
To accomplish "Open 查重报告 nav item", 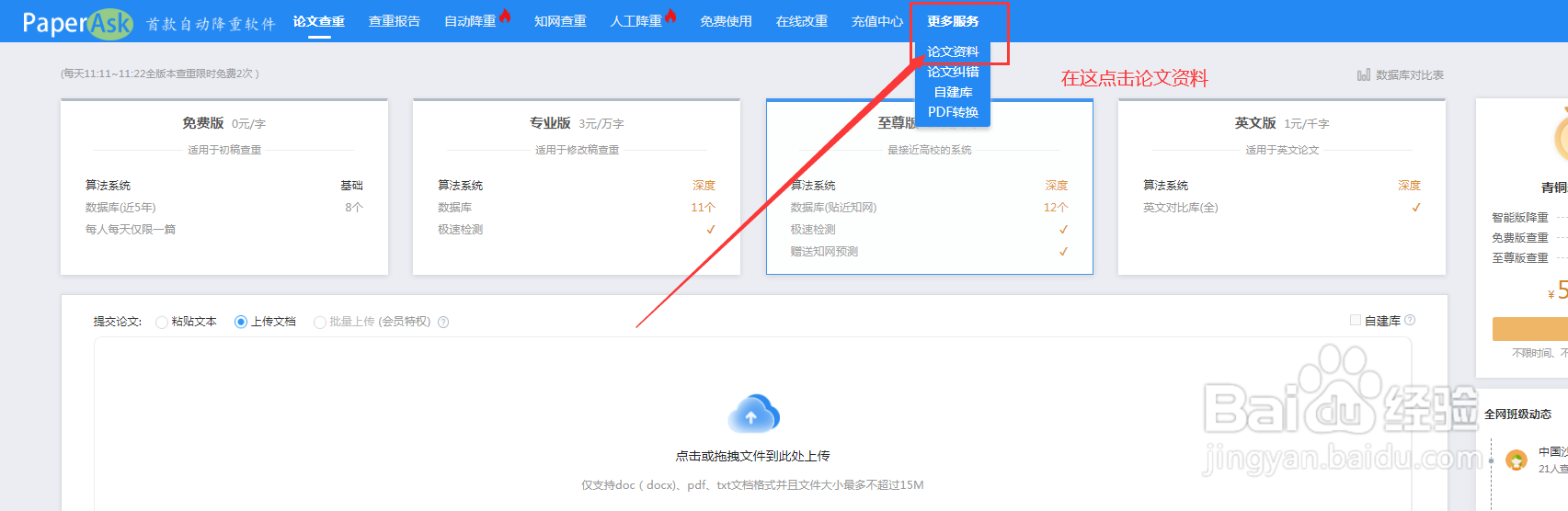I will click(x=395, y=21).
